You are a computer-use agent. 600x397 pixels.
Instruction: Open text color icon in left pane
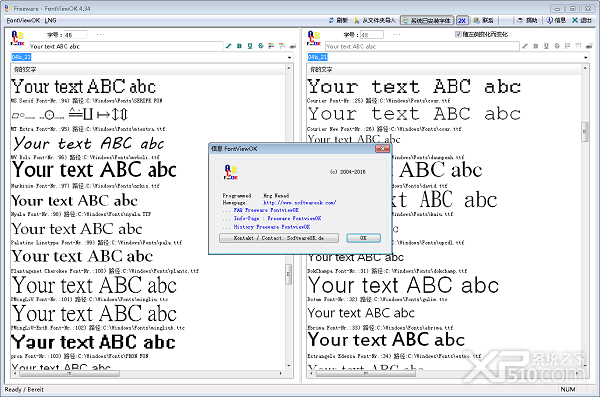pyautogui.click(x=271, y=46)
